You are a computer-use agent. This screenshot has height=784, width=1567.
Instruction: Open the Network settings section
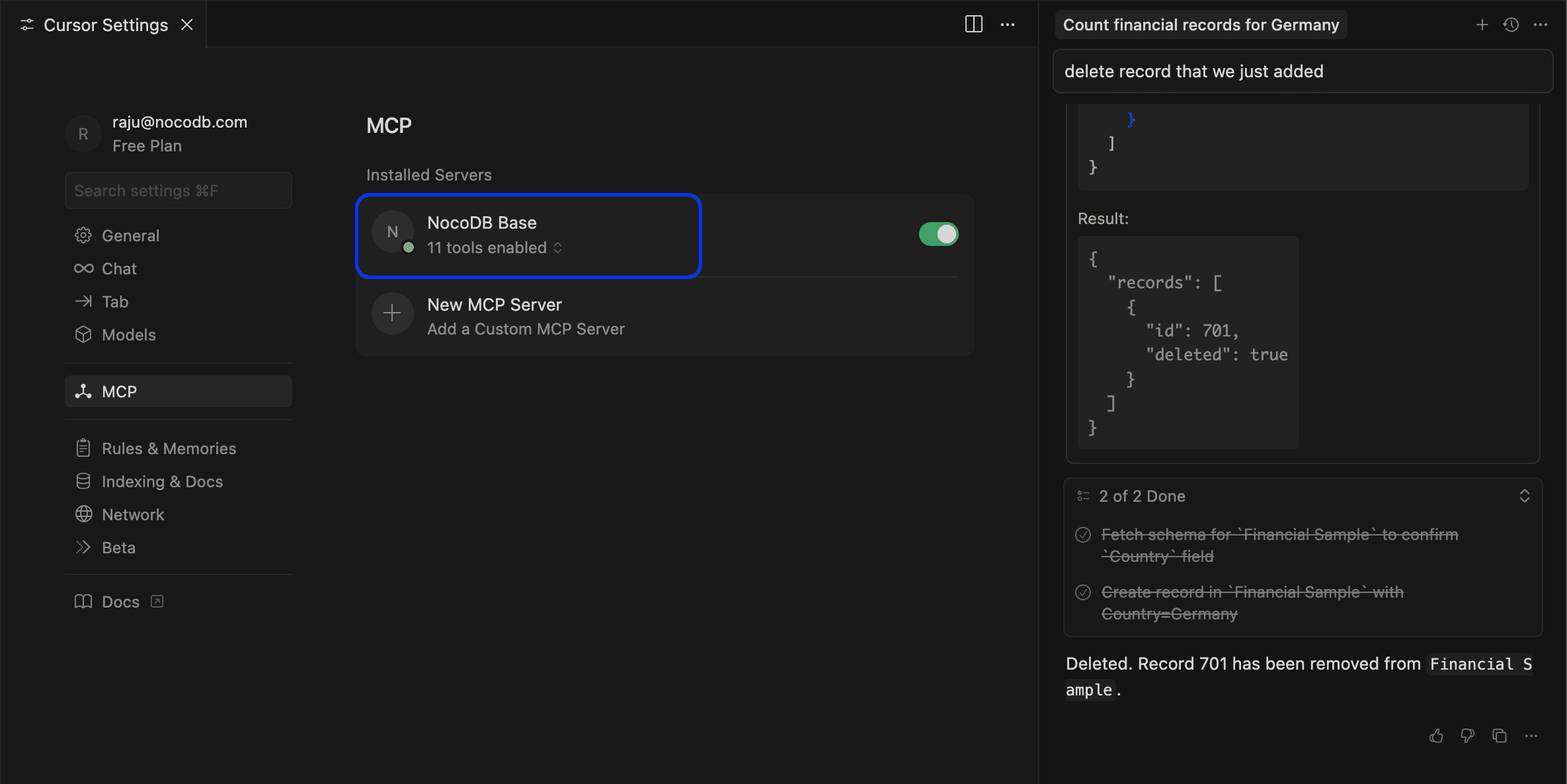click(x=133, y=514)
